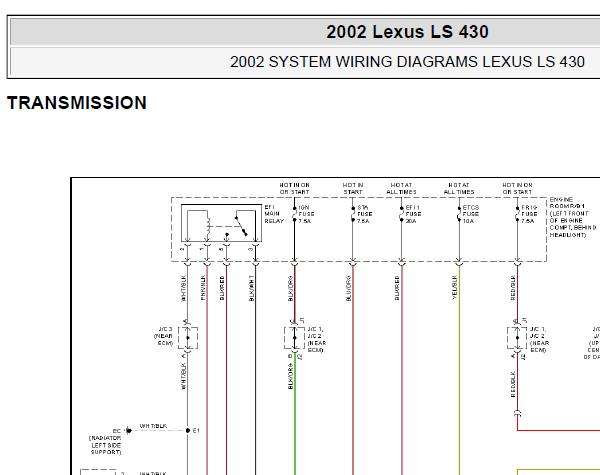This screenshot has width=600, height=475.
Task: Click WHT/BLK wire label above J/C 3
Action: [x=183, y=288]
